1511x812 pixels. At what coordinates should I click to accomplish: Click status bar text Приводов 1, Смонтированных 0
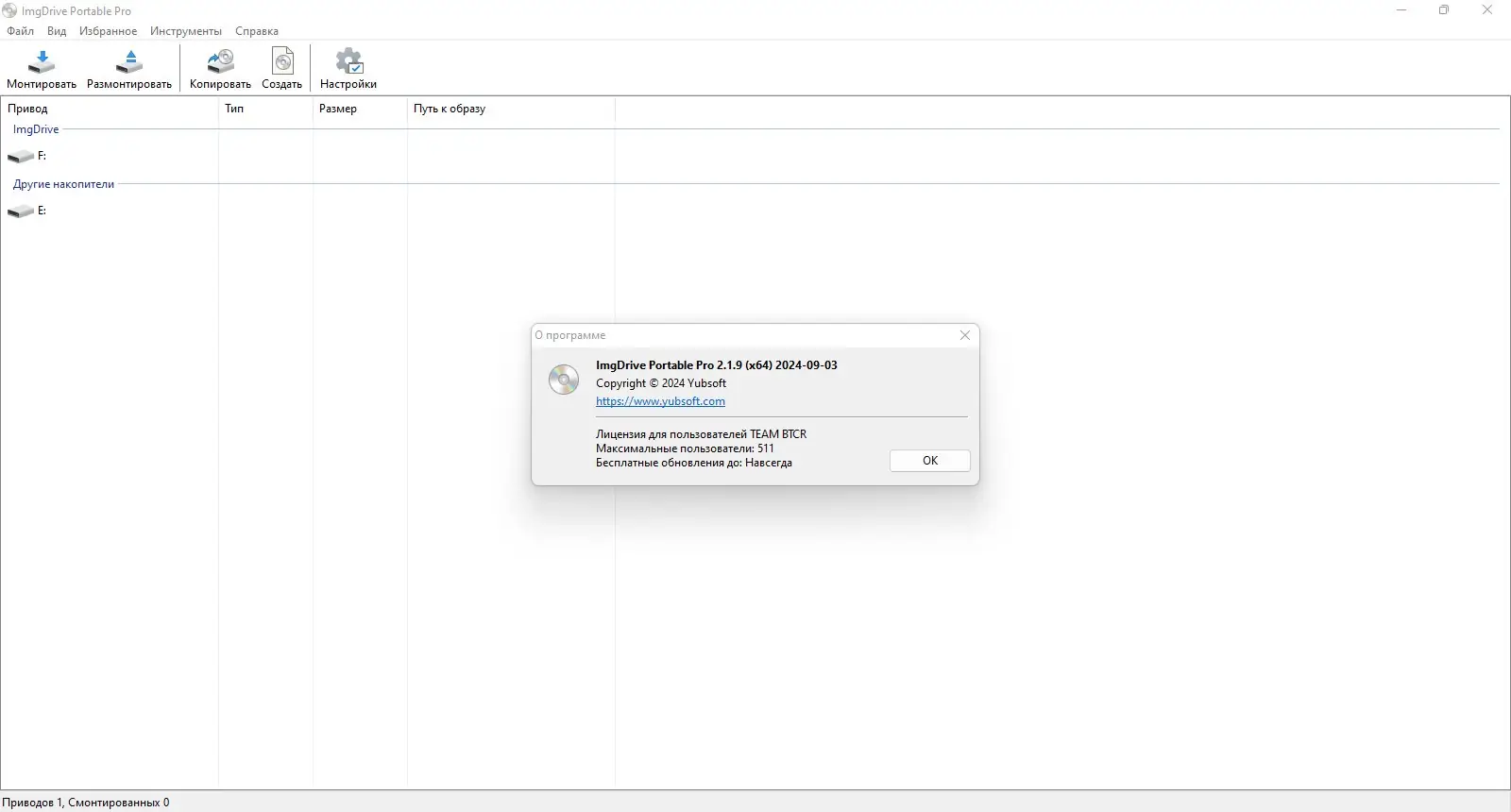(86, 803)
